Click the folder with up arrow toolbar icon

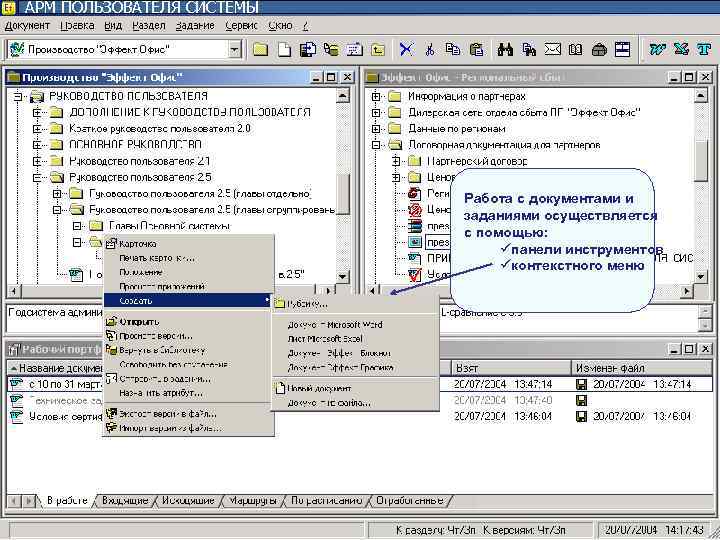tap(377, 49)
